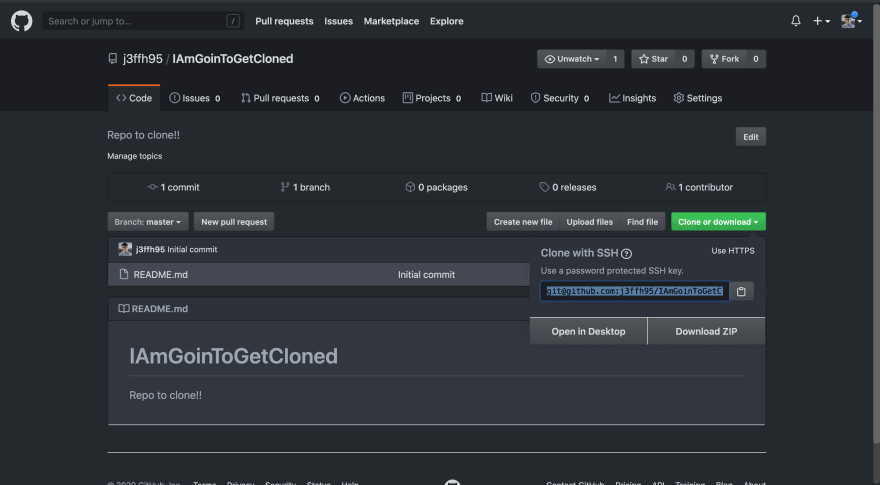
Task: View 1 contributor
Action: pyautogui.click(x=699, y=187)
